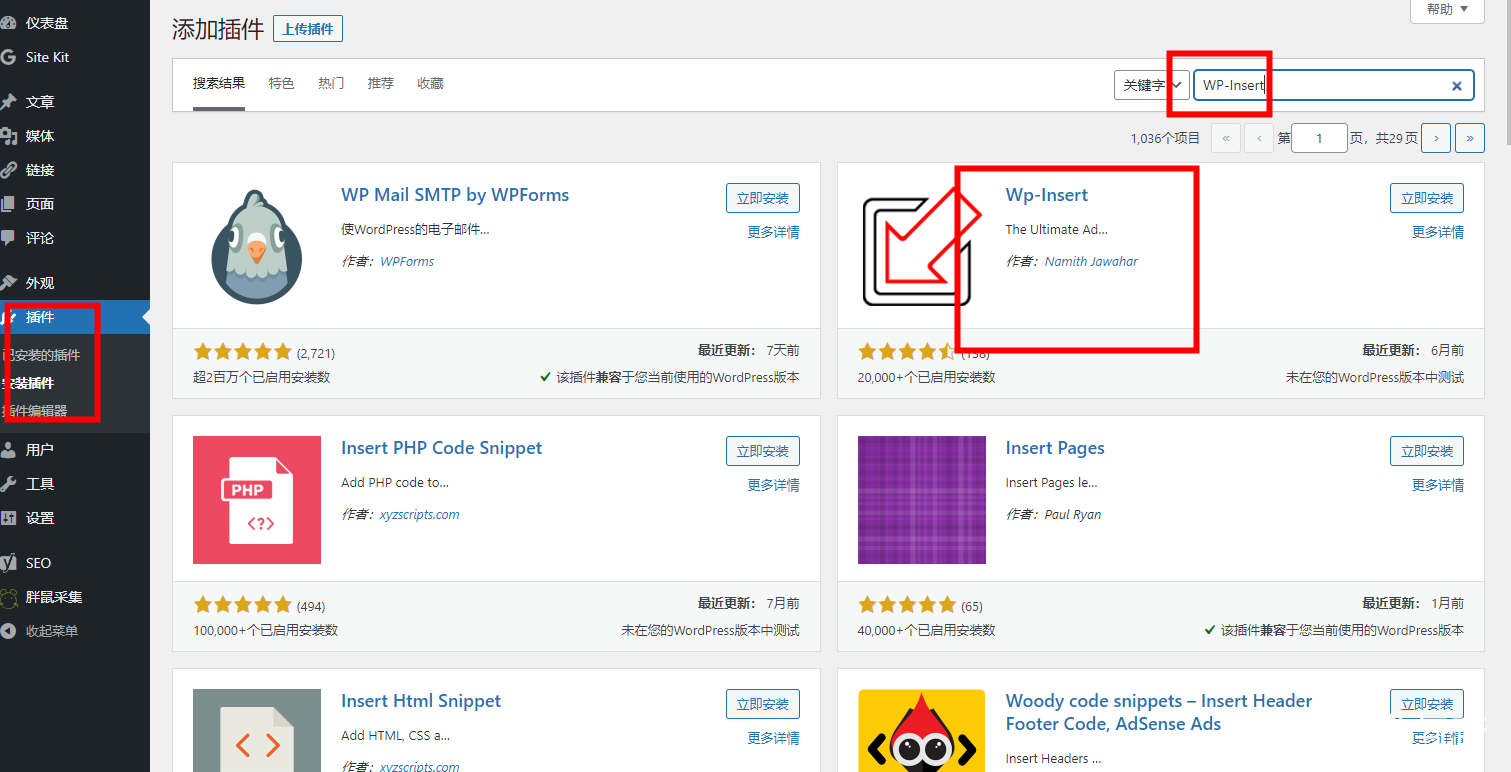Open author link WPForms
Screen dimensions: 1511x772
coord(407,261)
